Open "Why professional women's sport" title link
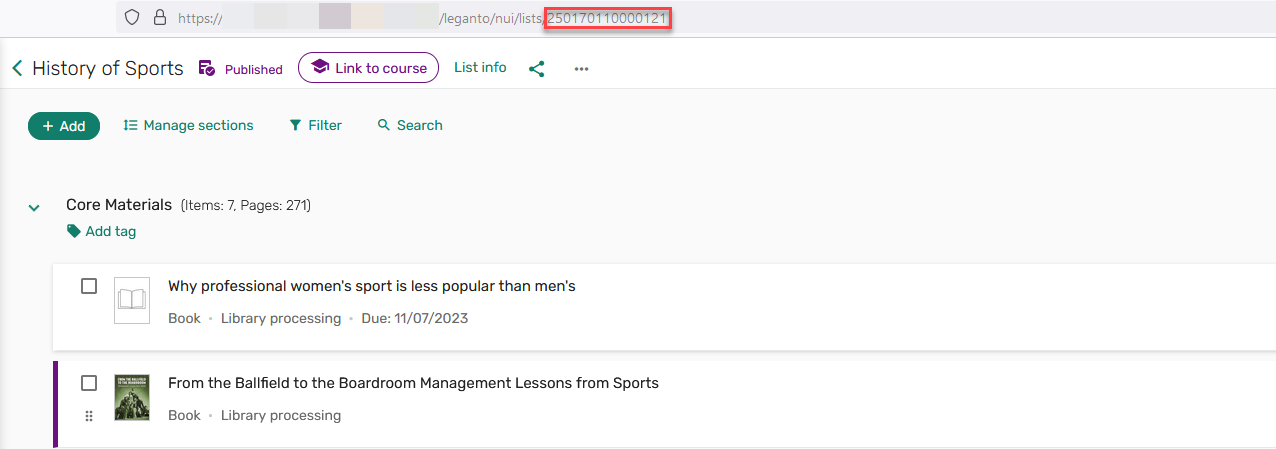The width and height of the screenshot is (1276, 449). [371, 286]
